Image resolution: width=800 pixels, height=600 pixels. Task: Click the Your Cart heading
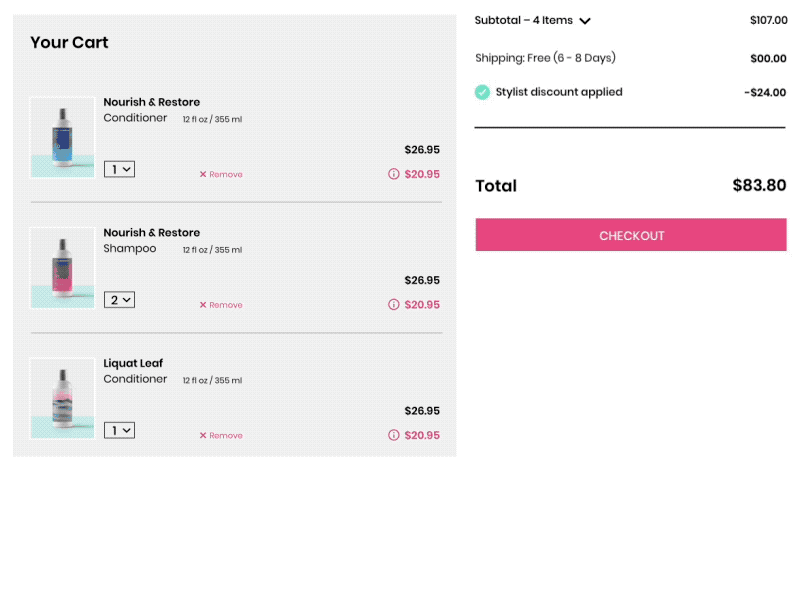point(69,43)
